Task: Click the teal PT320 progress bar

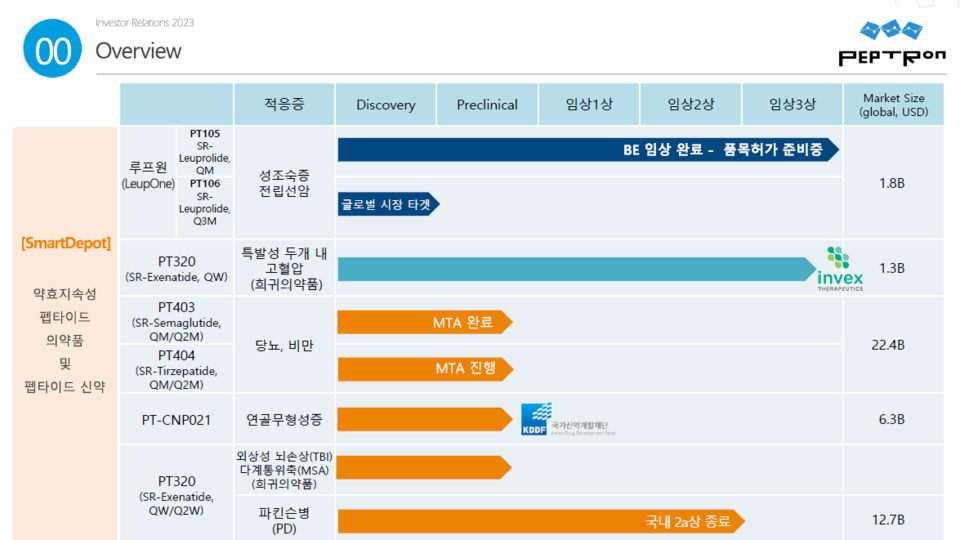Action: click(576, 268)
